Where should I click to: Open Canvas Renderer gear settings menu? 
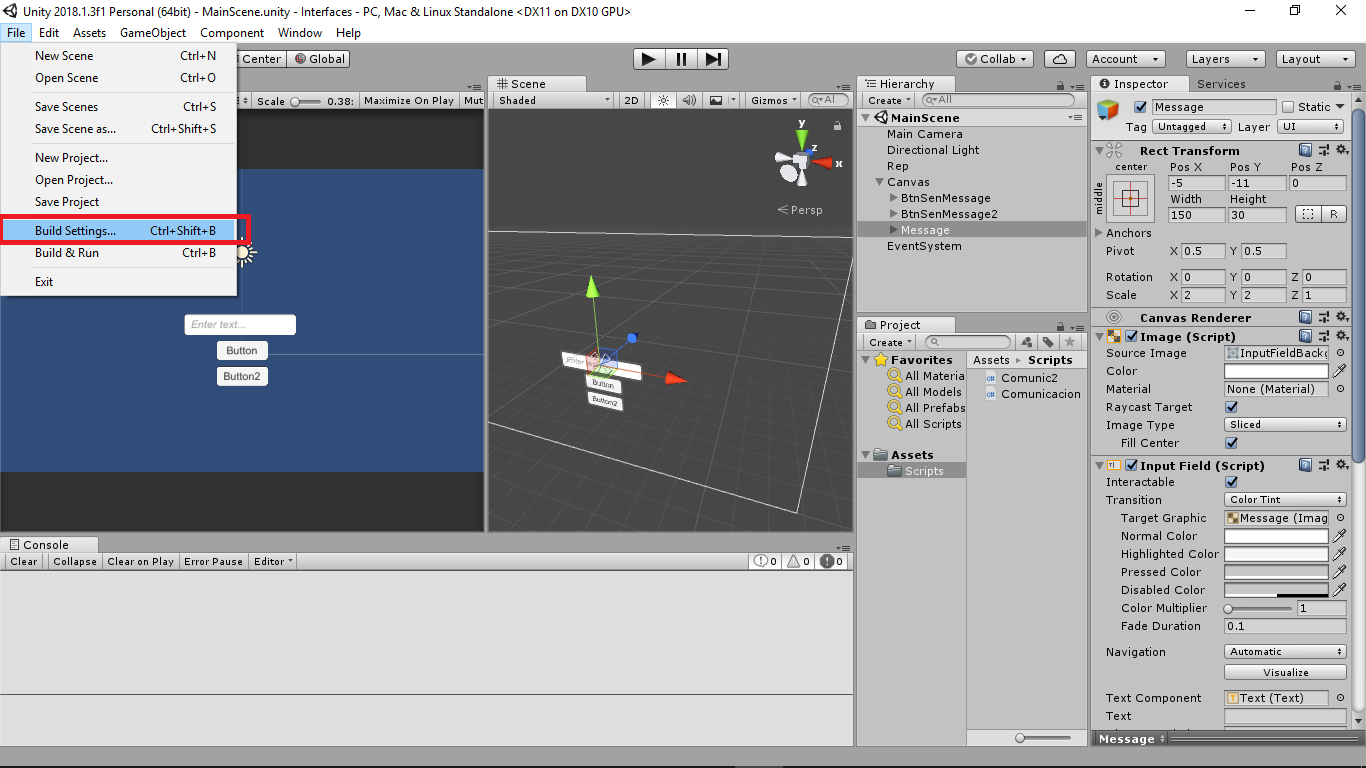tap(1342, 317)
